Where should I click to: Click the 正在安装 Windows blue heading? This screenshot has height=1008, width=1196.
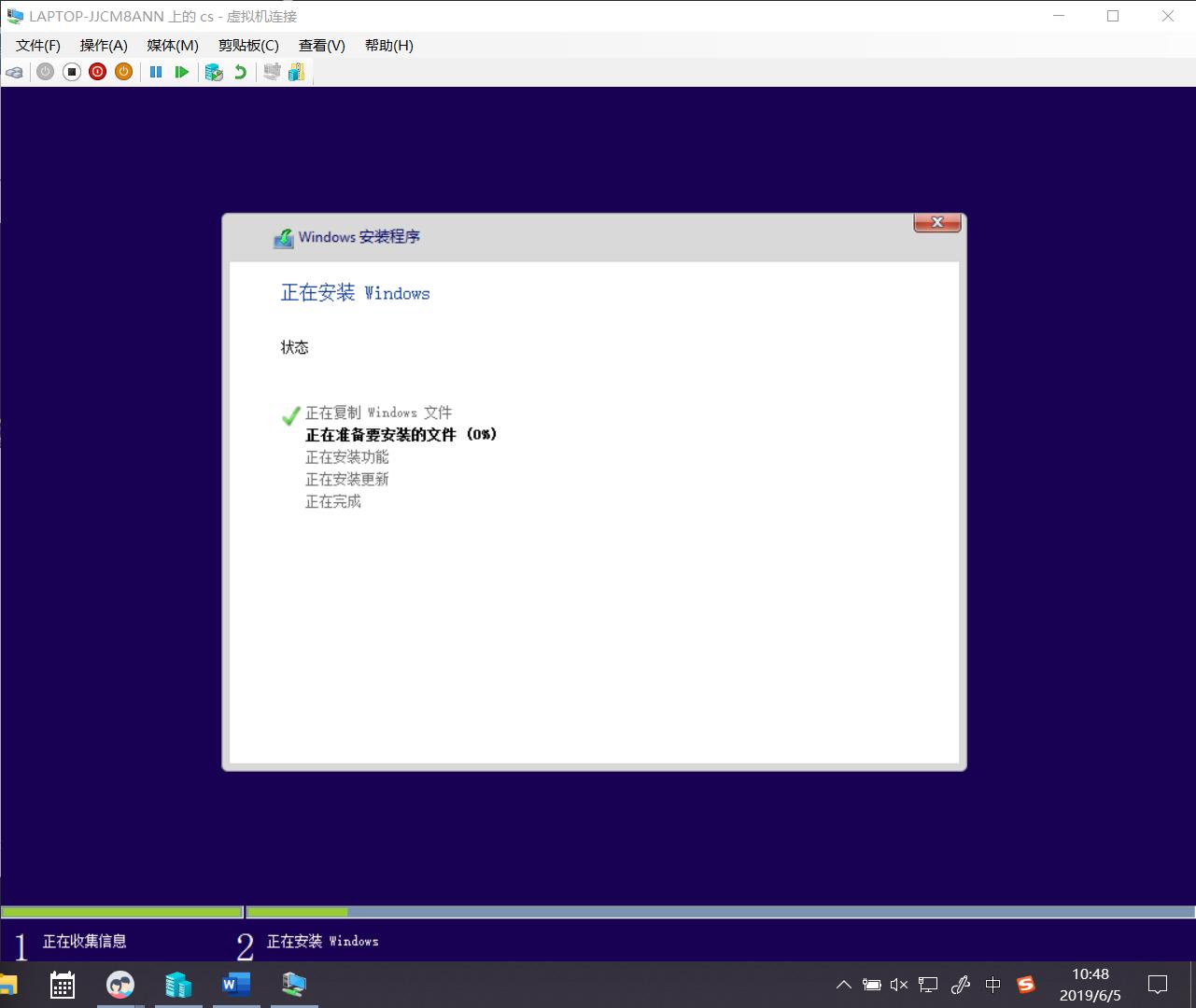pos(356,293)
